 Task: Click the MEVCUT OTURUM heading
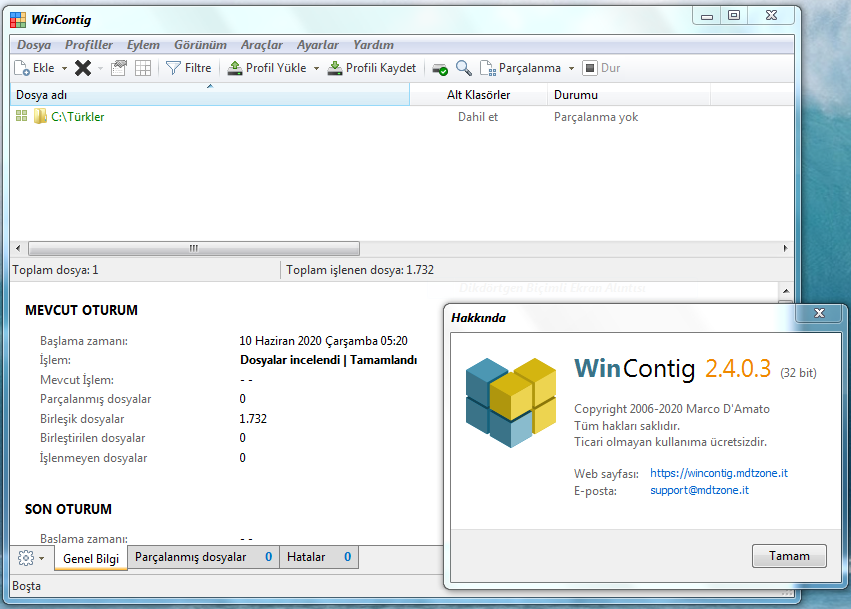click(81, 310)
